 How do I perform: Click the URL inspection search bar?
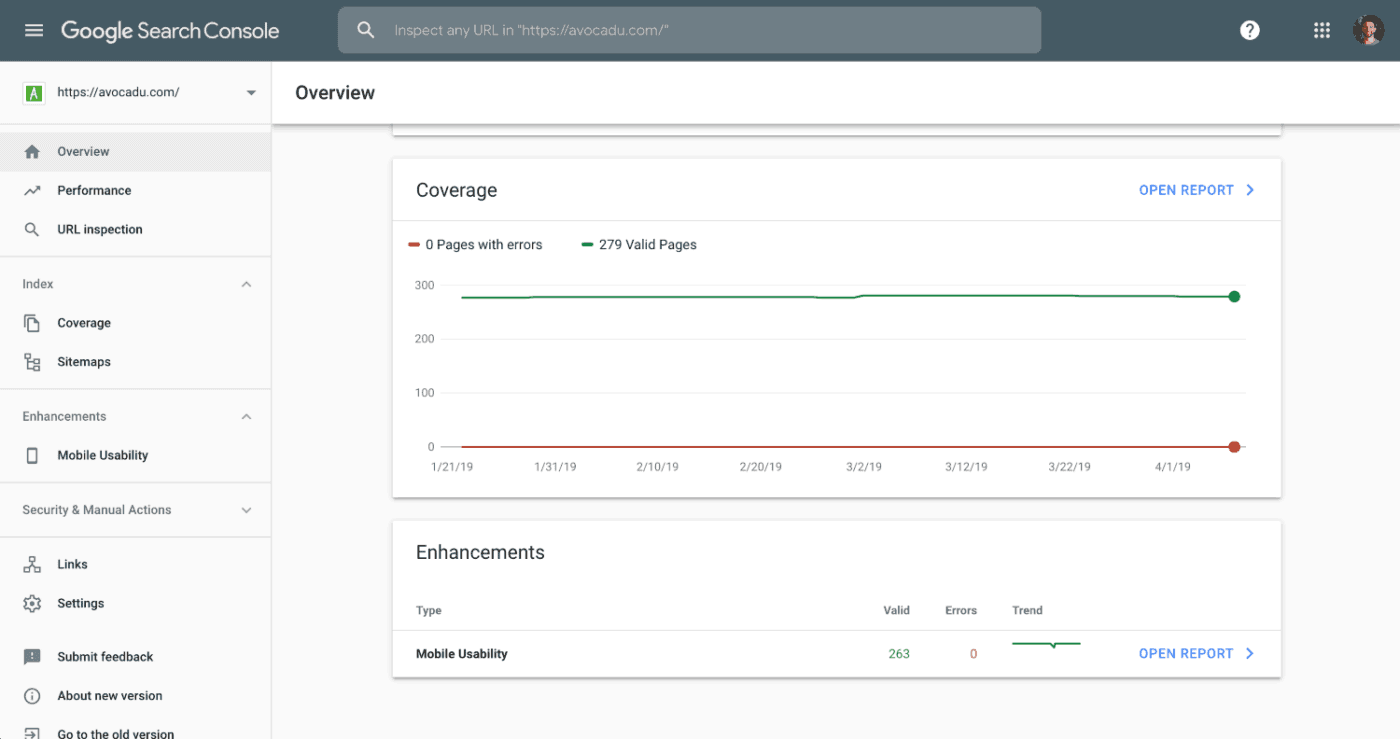coord(689,29)
